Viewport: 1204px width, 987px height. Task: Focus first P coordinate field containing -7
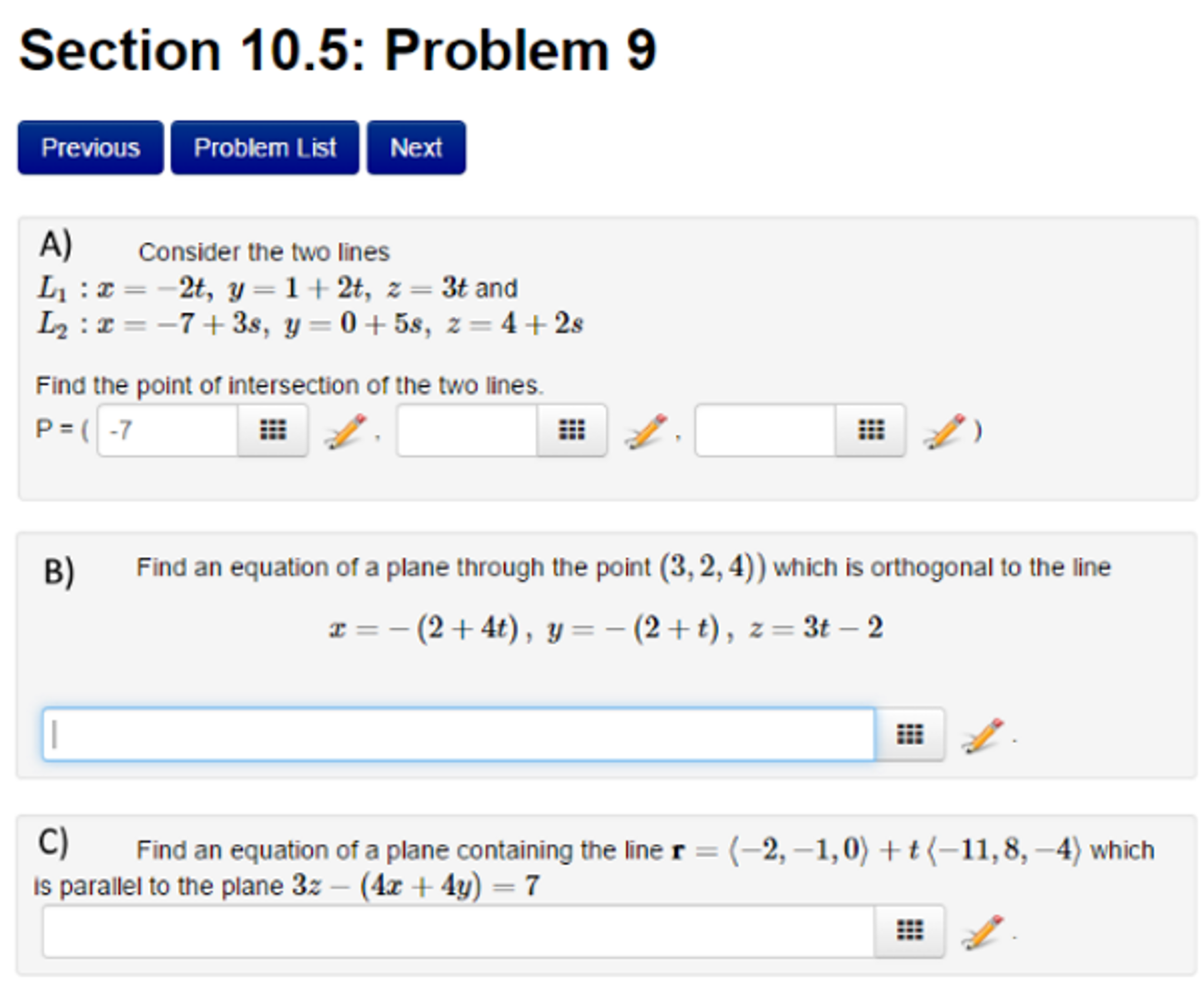[168, 430]
